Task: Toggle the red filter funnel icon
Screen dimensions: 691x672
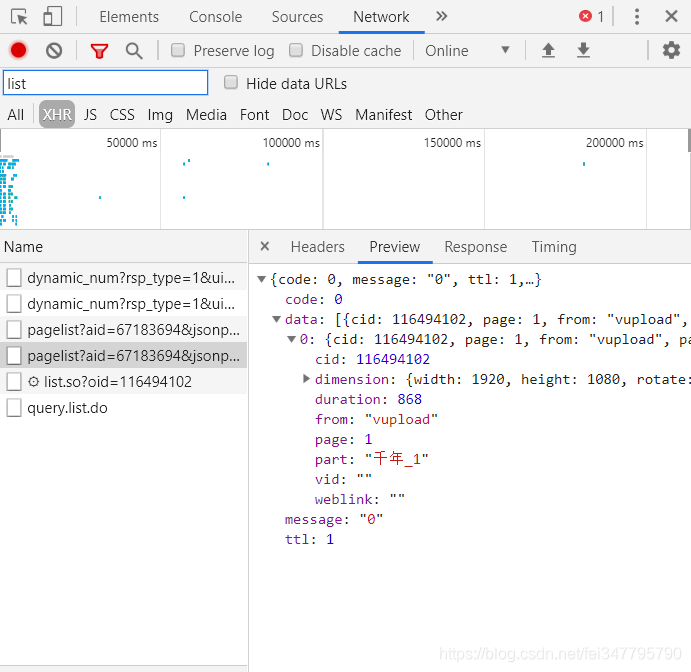Action: pos(99,51)
